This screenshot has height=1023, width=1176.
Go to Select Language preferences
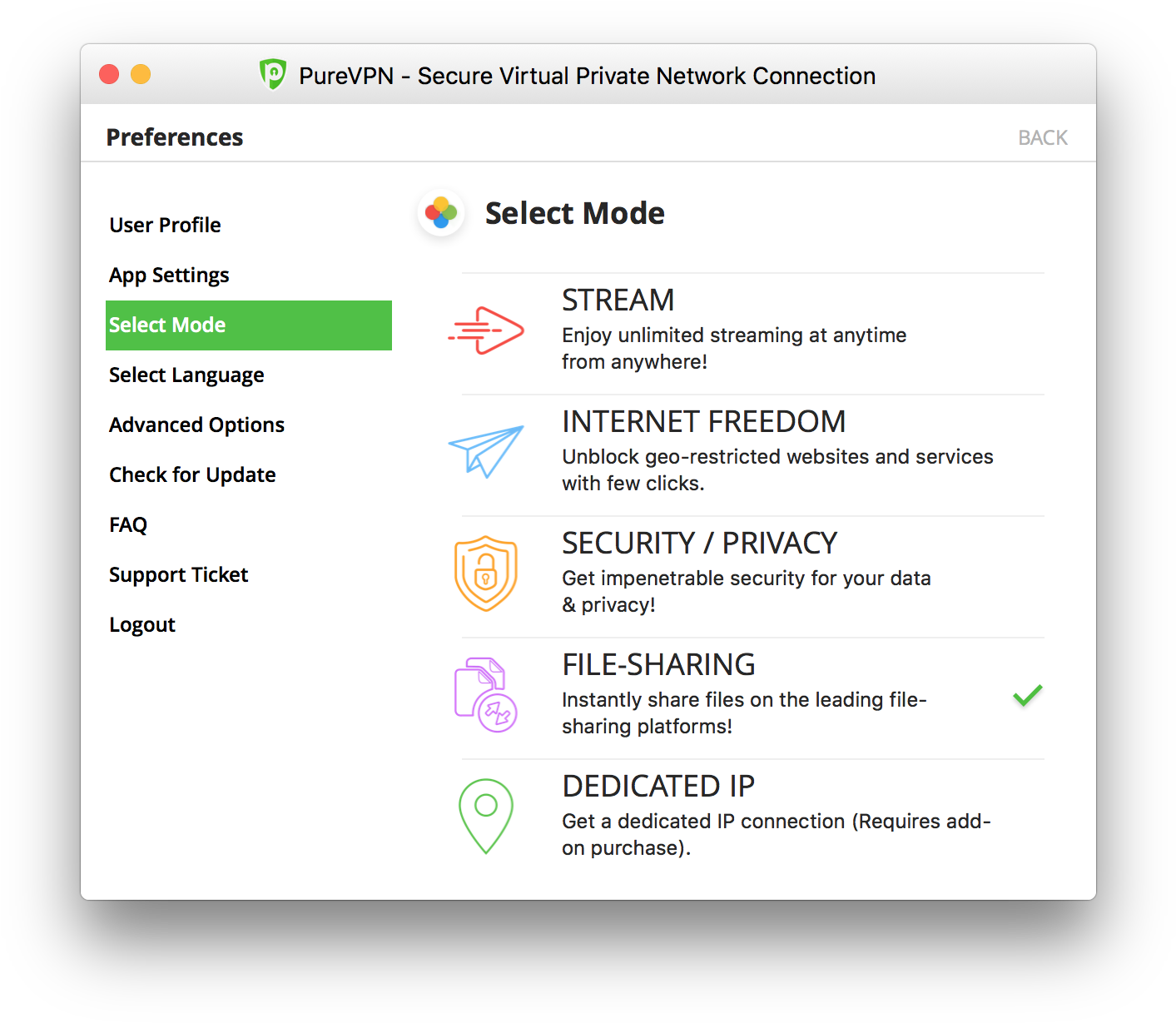(x=186, y=375)
